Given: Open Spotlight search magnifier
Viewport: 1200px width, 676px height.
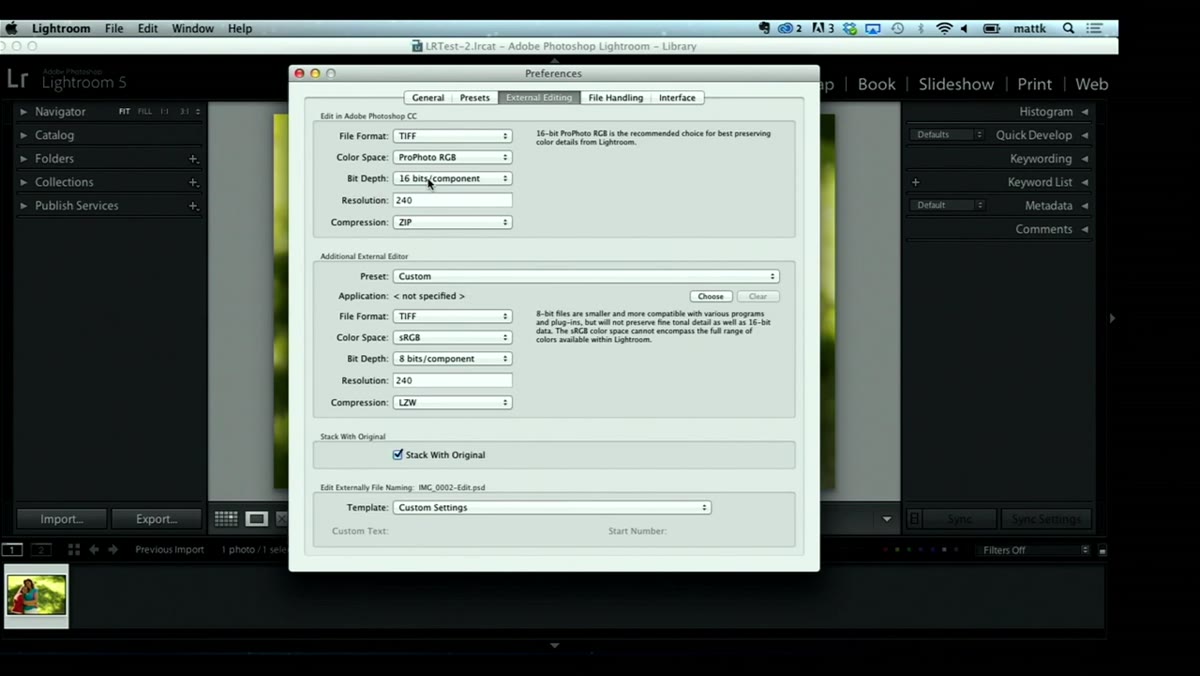Looking at the screenshot, I should click(1068, 29).
